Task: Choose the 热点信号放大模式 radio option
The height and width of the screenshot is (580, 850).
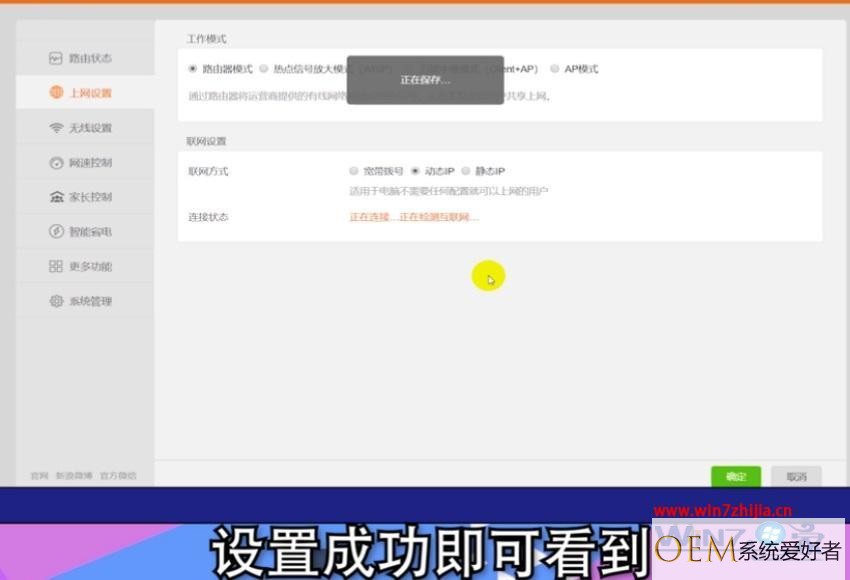Action: [263, 69]
